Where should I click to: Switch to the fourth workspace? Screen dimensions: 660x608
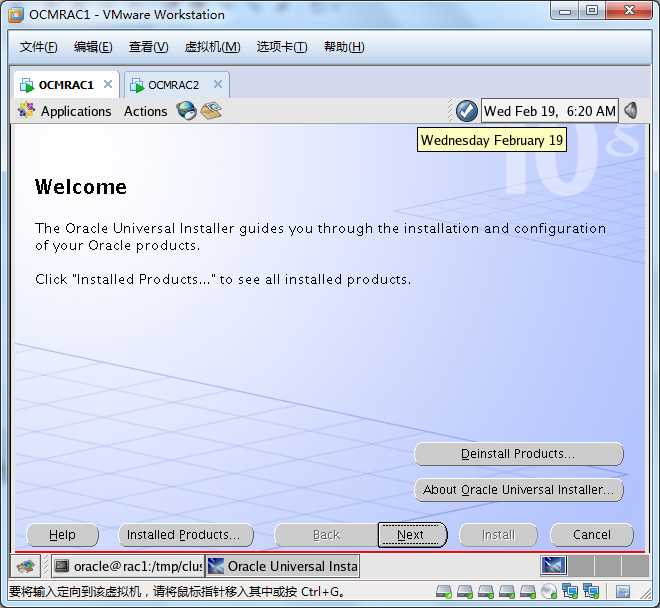pos(635,565)
